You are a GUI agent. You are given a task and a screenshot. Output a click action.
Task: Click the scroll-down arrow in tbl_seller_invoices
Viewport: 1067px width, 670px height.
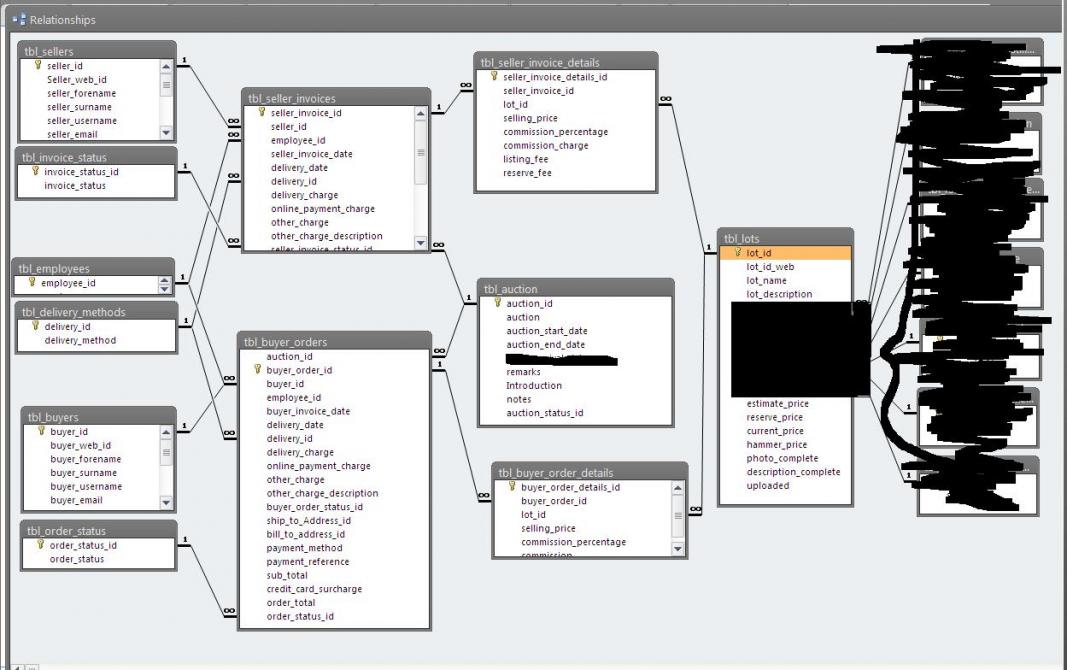421,243
